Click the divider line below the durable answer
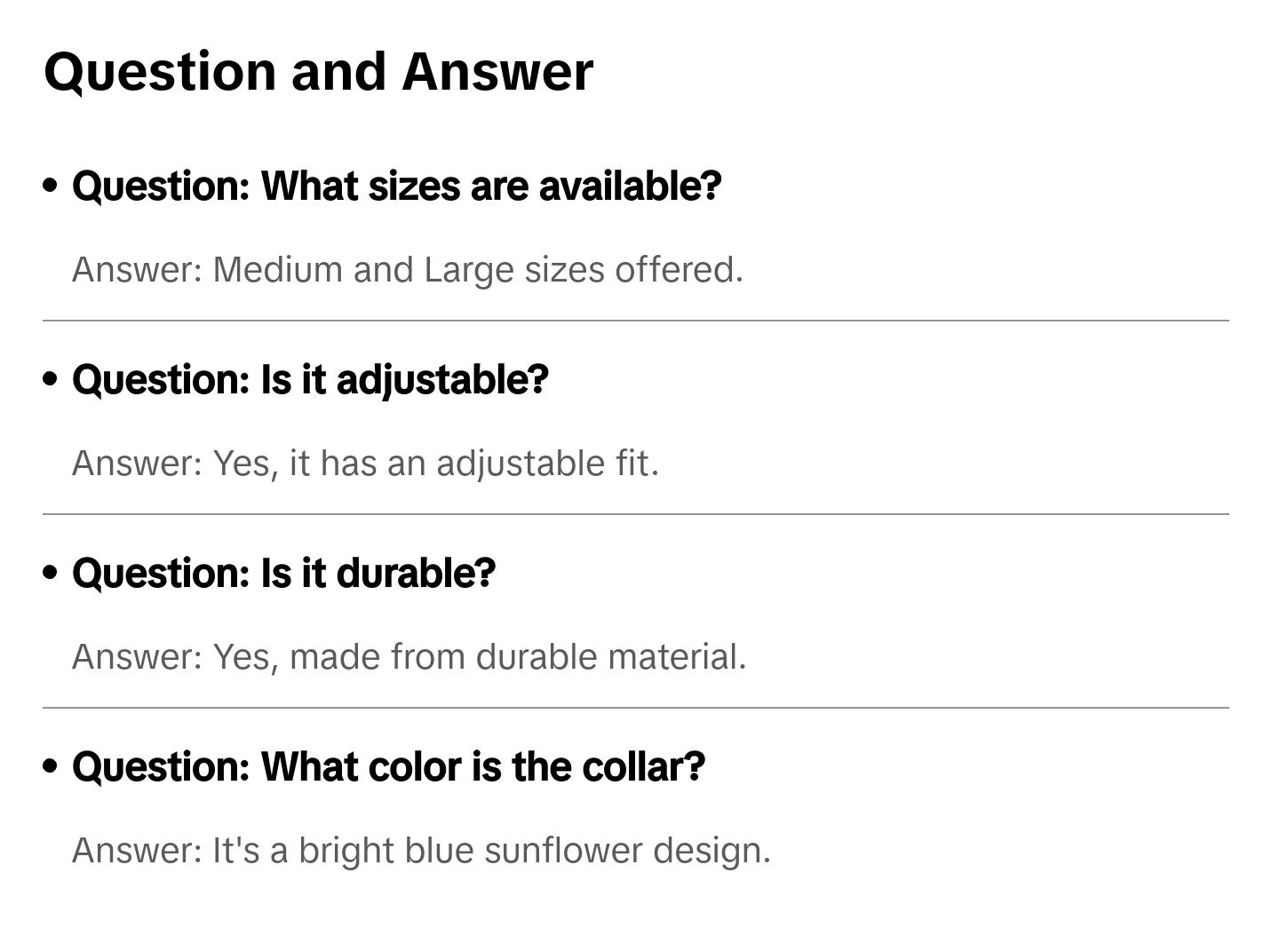 click(635, 708)
